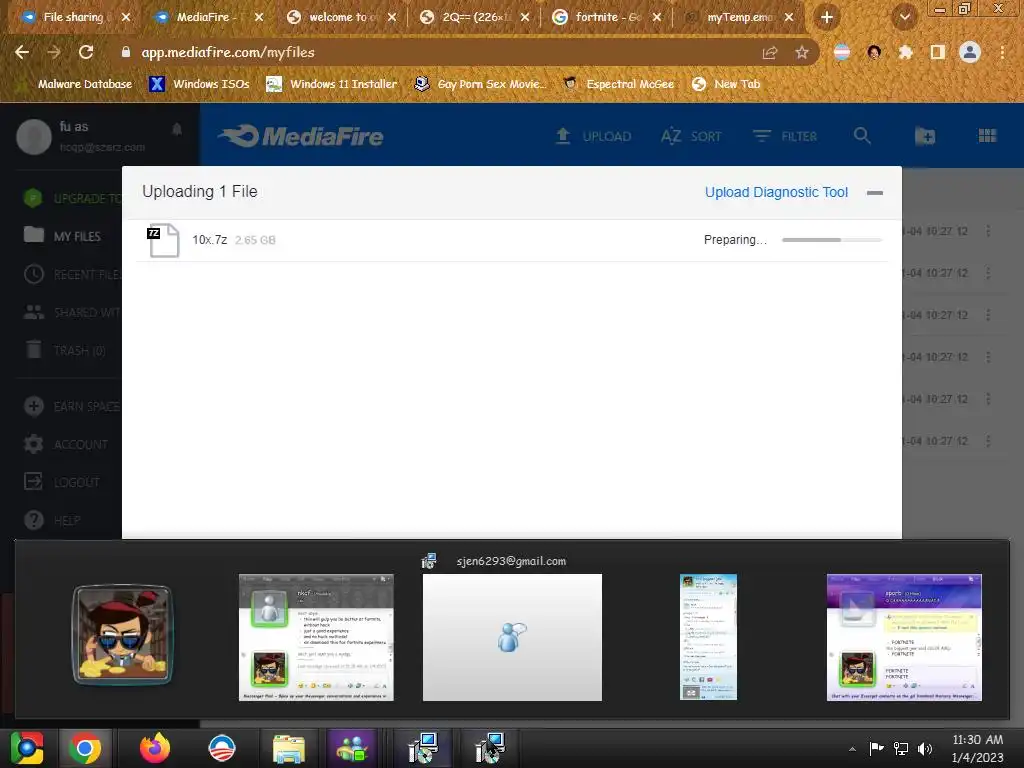Viewport: 1024px width, 768px height.
Task: Open Earn Space in sidebar
Action: [x=71, y=406]
